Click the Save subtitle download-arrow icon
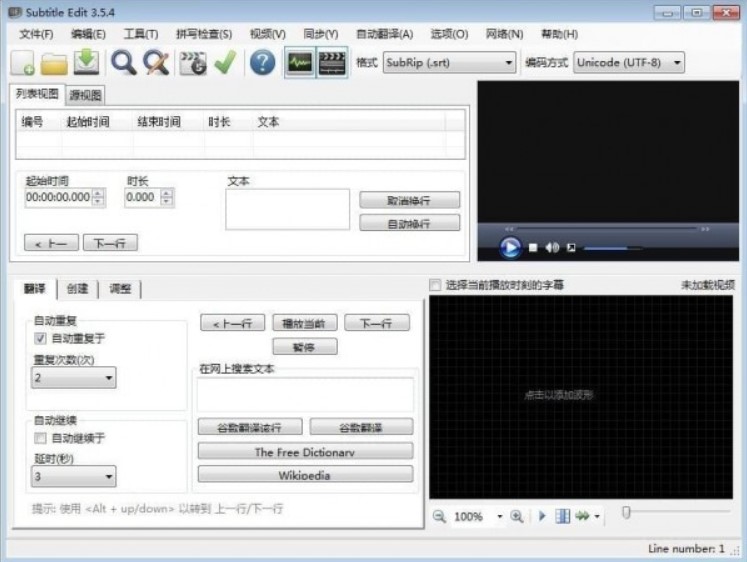This screenshot has width=747, height=562. coord(87,63)
